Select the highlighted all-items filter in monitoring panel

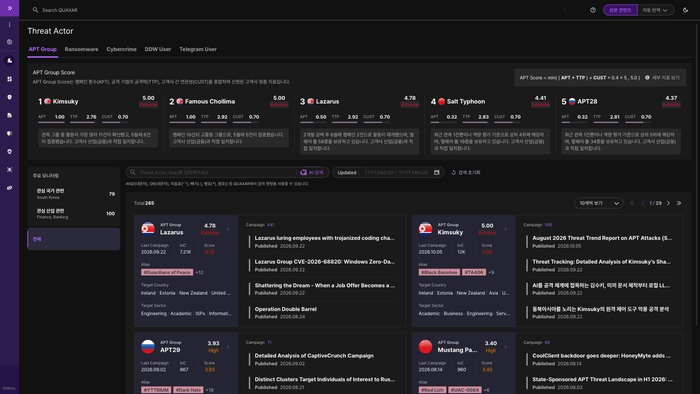[x=74, y=239]
